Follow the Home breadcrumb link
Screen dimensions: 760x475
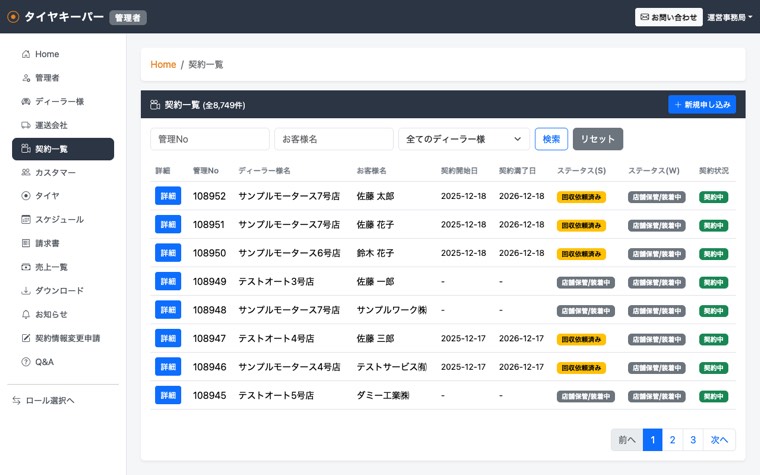[x=163, y=64]
